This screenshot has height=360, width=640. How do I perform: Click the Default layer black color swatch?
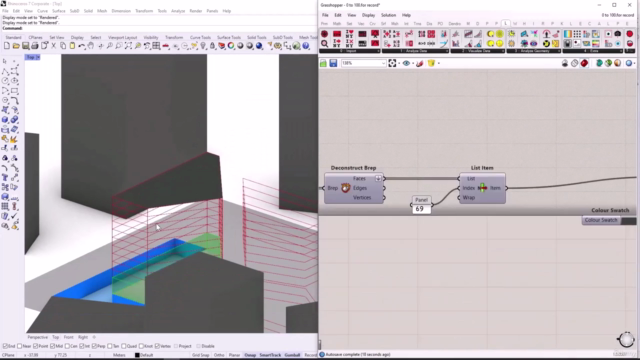tap(137, 355)
